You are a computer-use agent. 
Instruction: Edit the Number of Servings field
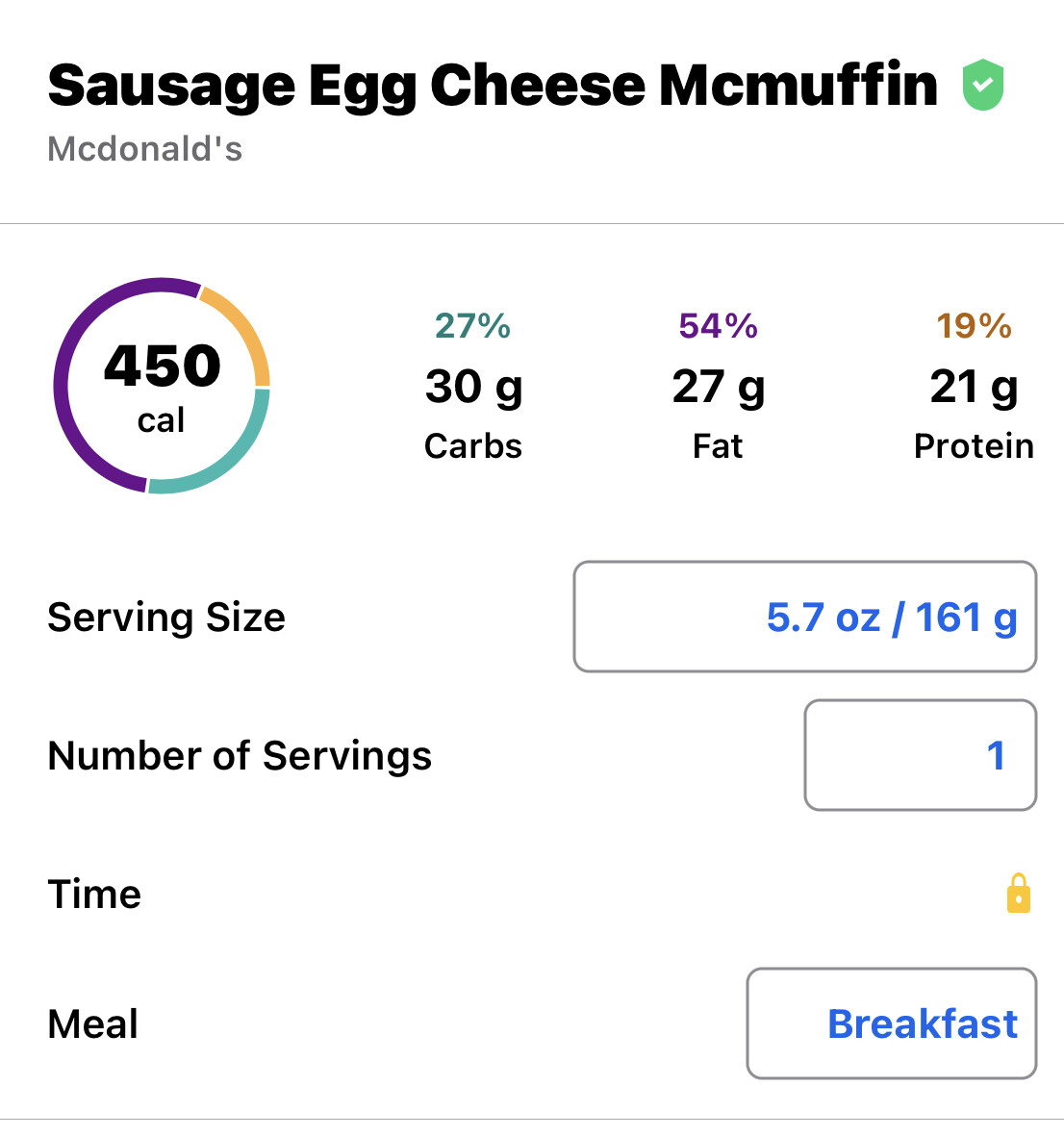(x=921, y=755)
